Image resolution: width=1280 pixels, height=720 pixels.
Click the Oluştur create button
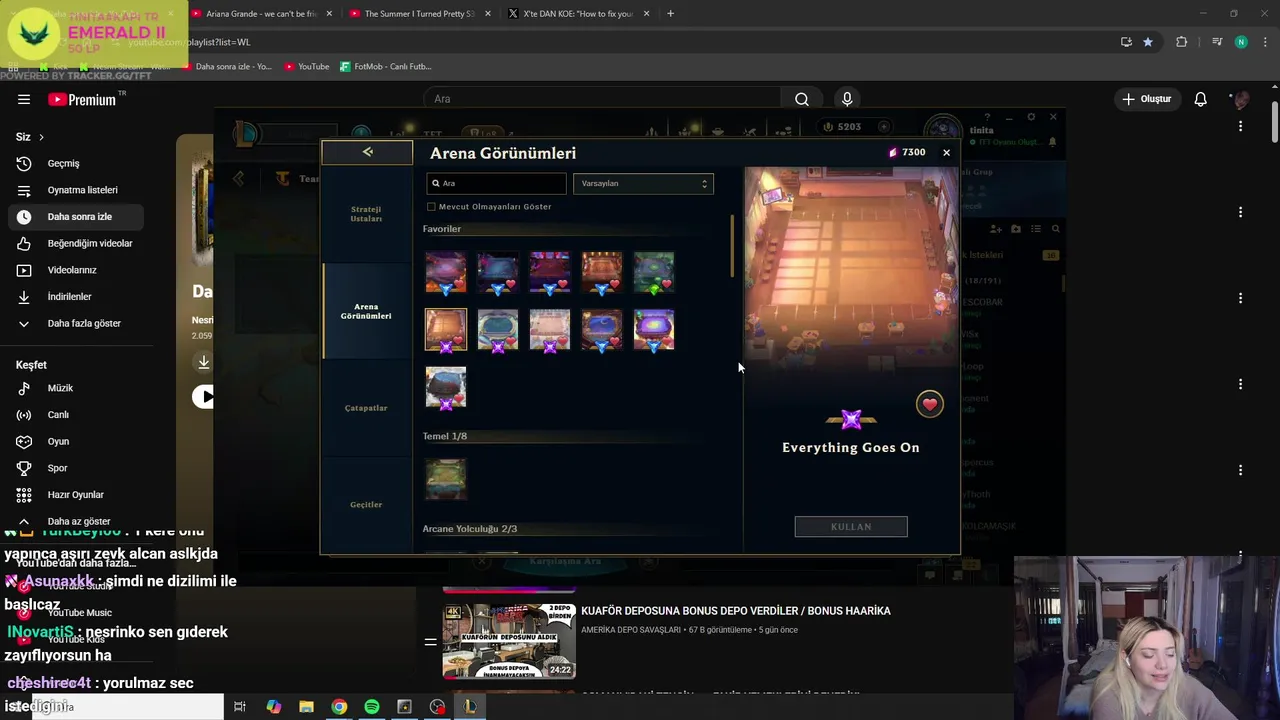[1146, 99]
